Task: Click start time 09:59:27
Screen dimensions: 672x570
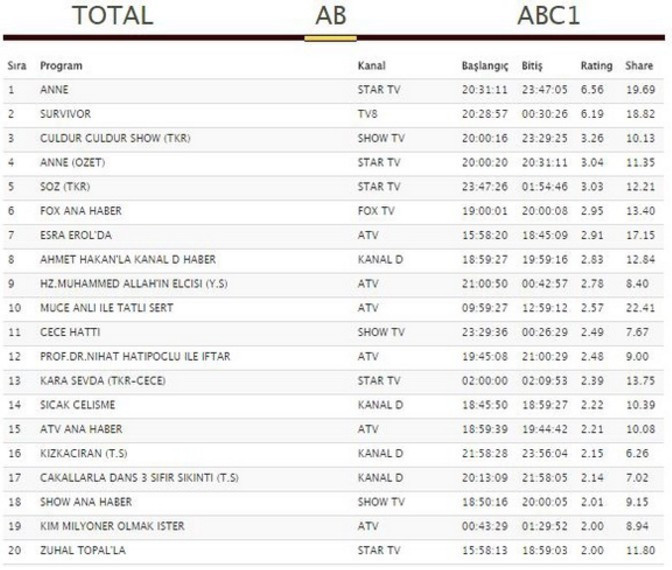Action: [x=484, y=308]
